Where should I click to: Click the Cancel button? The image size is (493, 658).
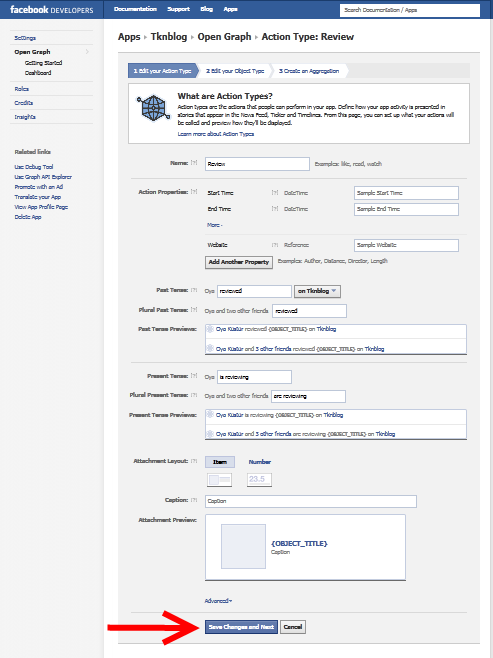pos(293,627)
